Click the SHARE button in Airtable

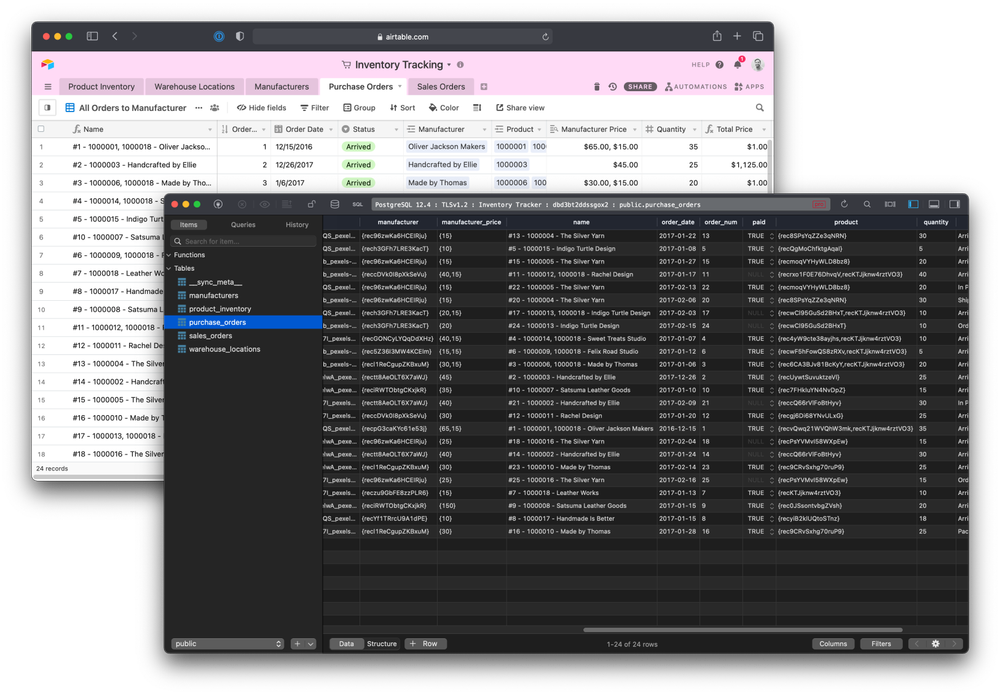point(640,87)
